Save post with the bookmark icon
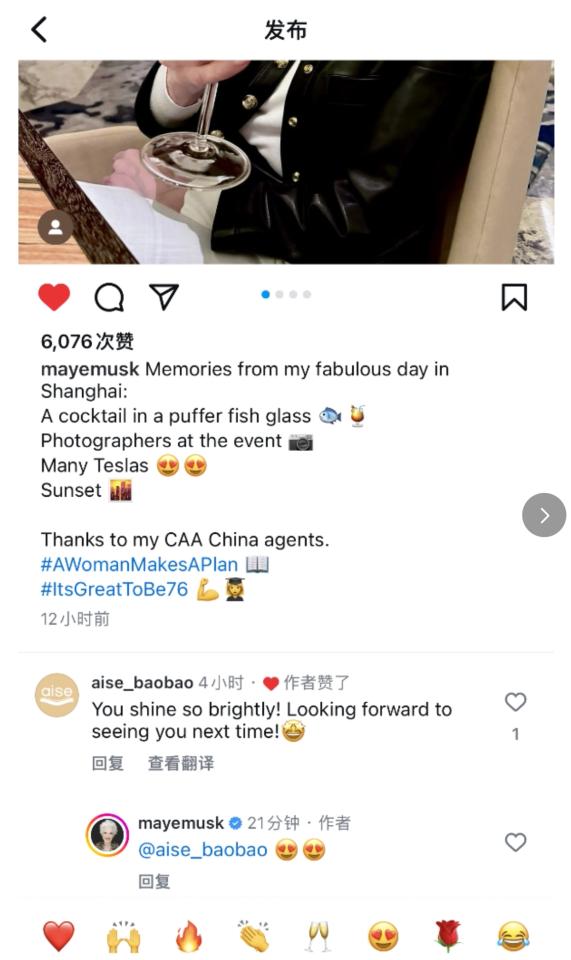This screenshot has width=571, height=960. 514,297
